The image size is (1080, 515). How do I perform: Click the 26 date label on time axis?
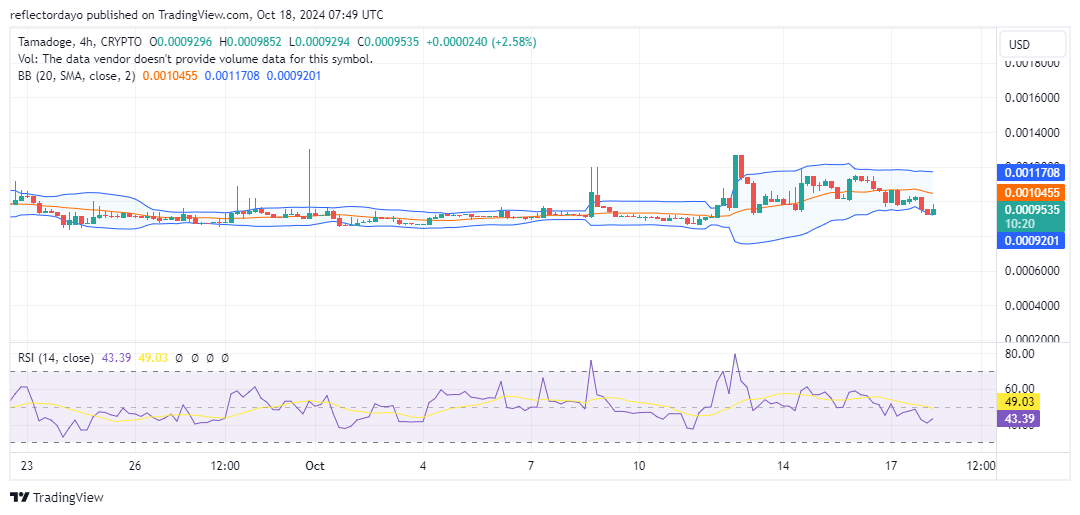[135, 465]
